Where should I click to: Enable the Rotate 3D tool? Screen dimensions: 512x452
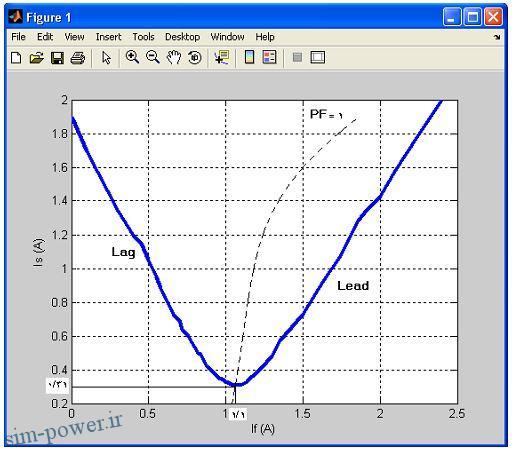(x=195, y=57)
